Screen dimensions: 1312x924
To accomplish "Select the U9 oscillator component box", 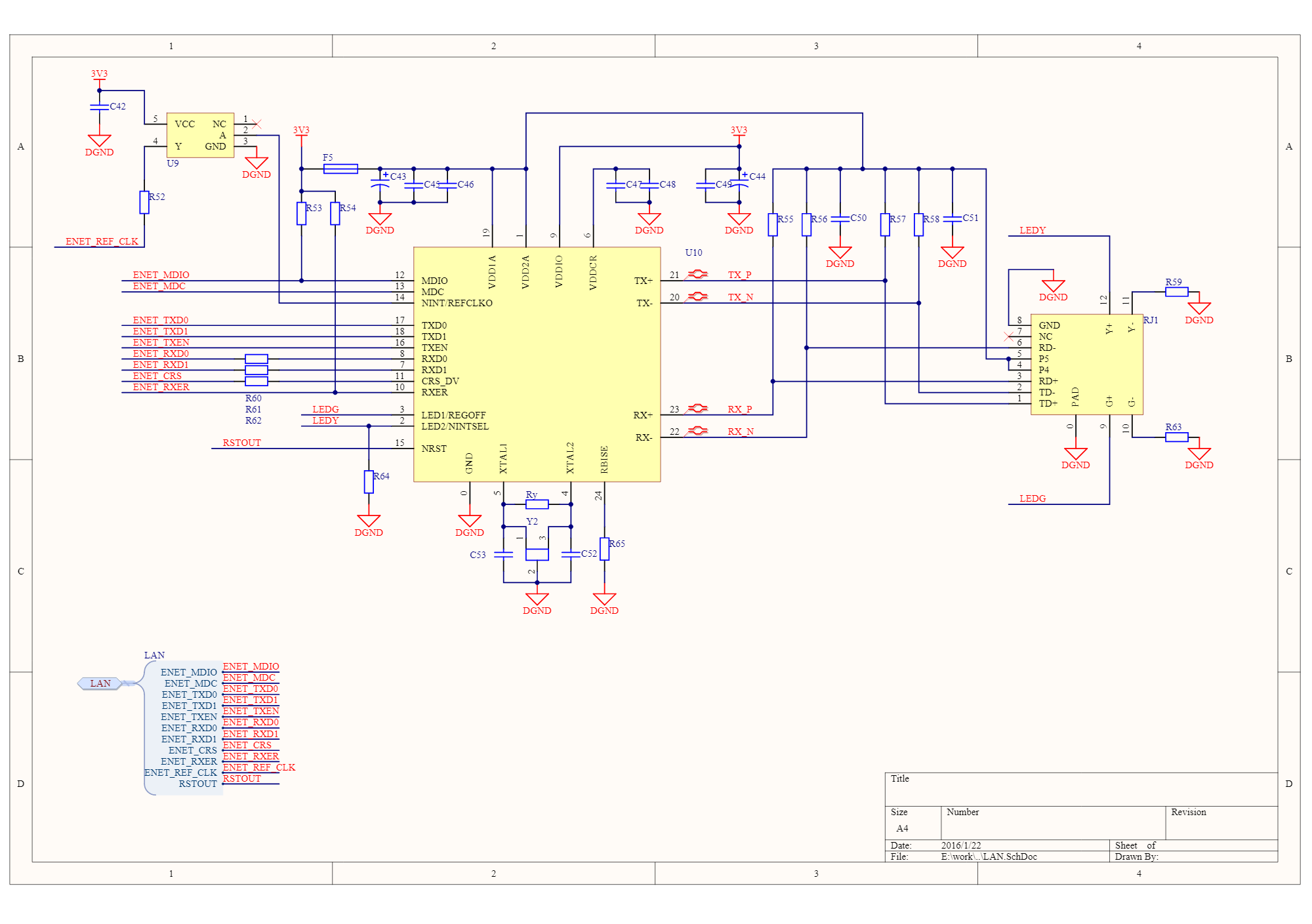I will [x=200, y=135].
